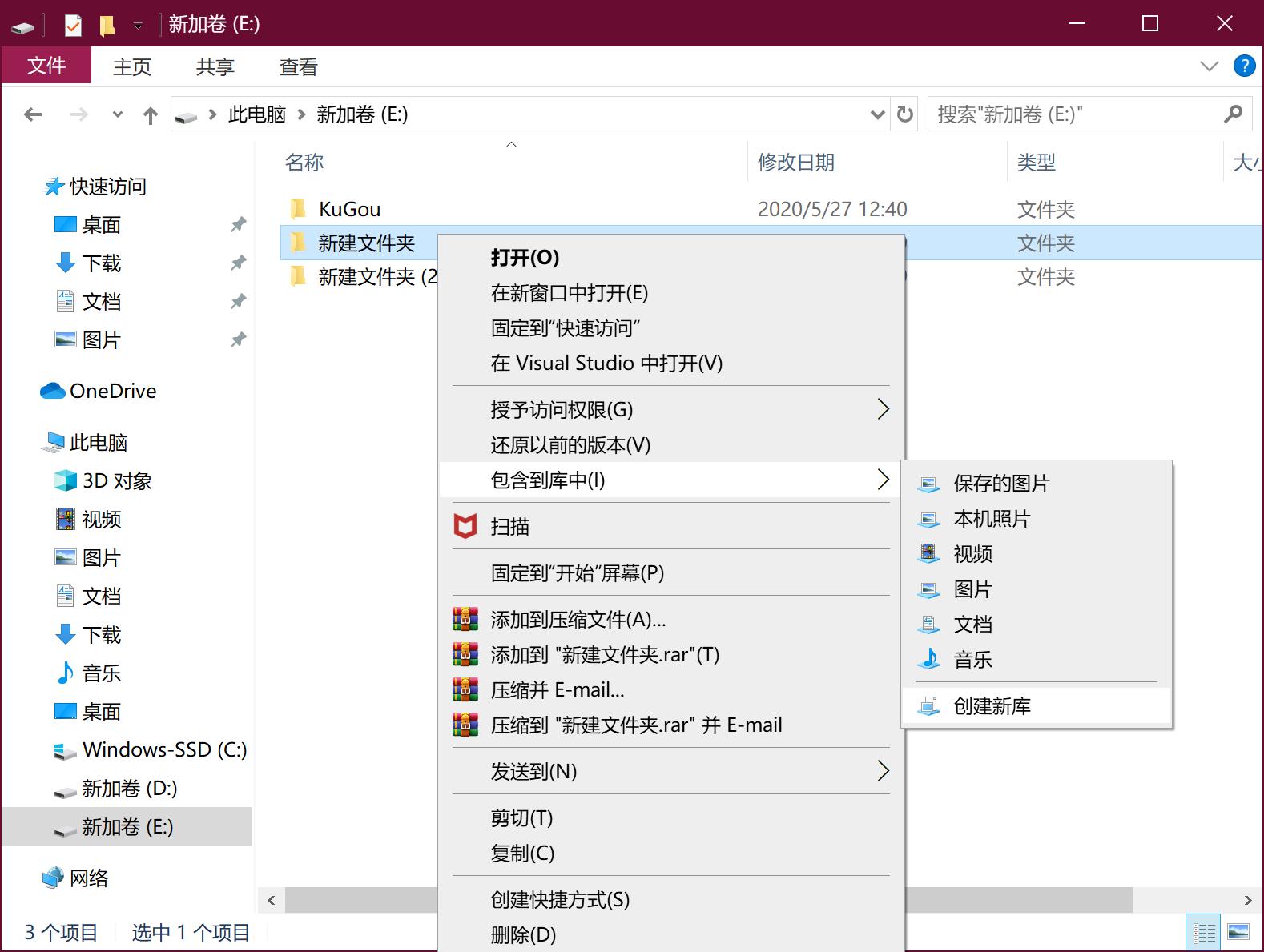Viewport: 1264px width, 952px height.
Task: Select 本机照片 library in submenu
Action: coord(1037,519)
